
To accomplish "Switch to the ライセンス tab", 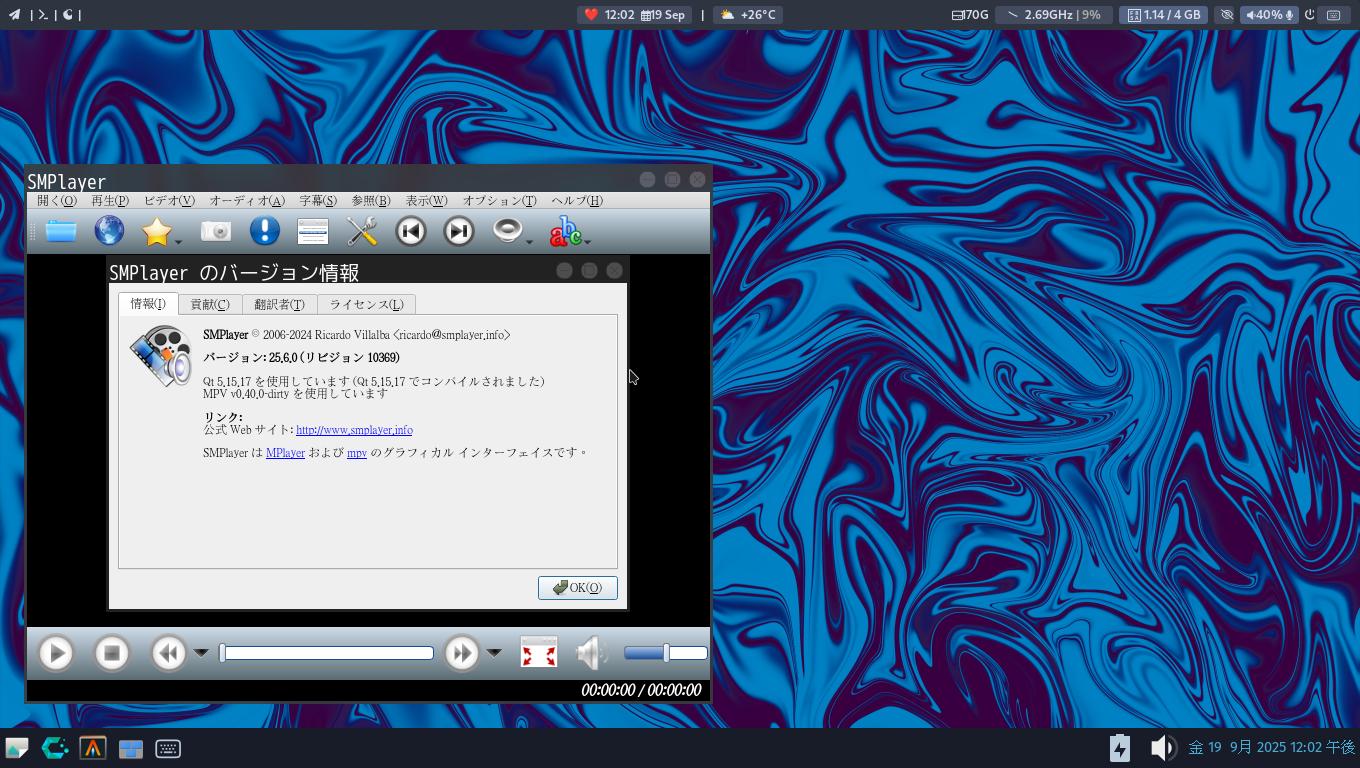I will tap(367, 304).
